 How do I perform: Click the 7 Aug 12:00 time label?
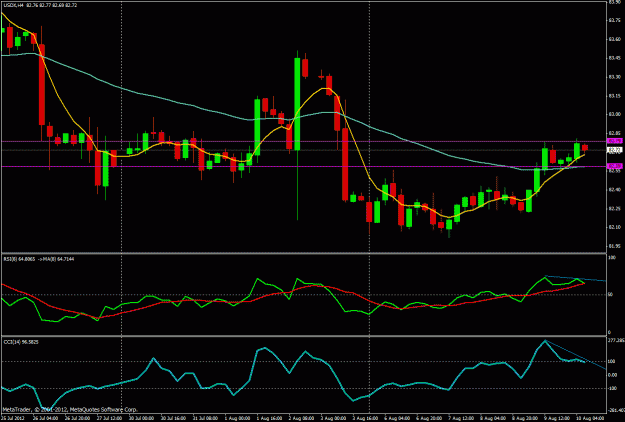pos(459,418)
